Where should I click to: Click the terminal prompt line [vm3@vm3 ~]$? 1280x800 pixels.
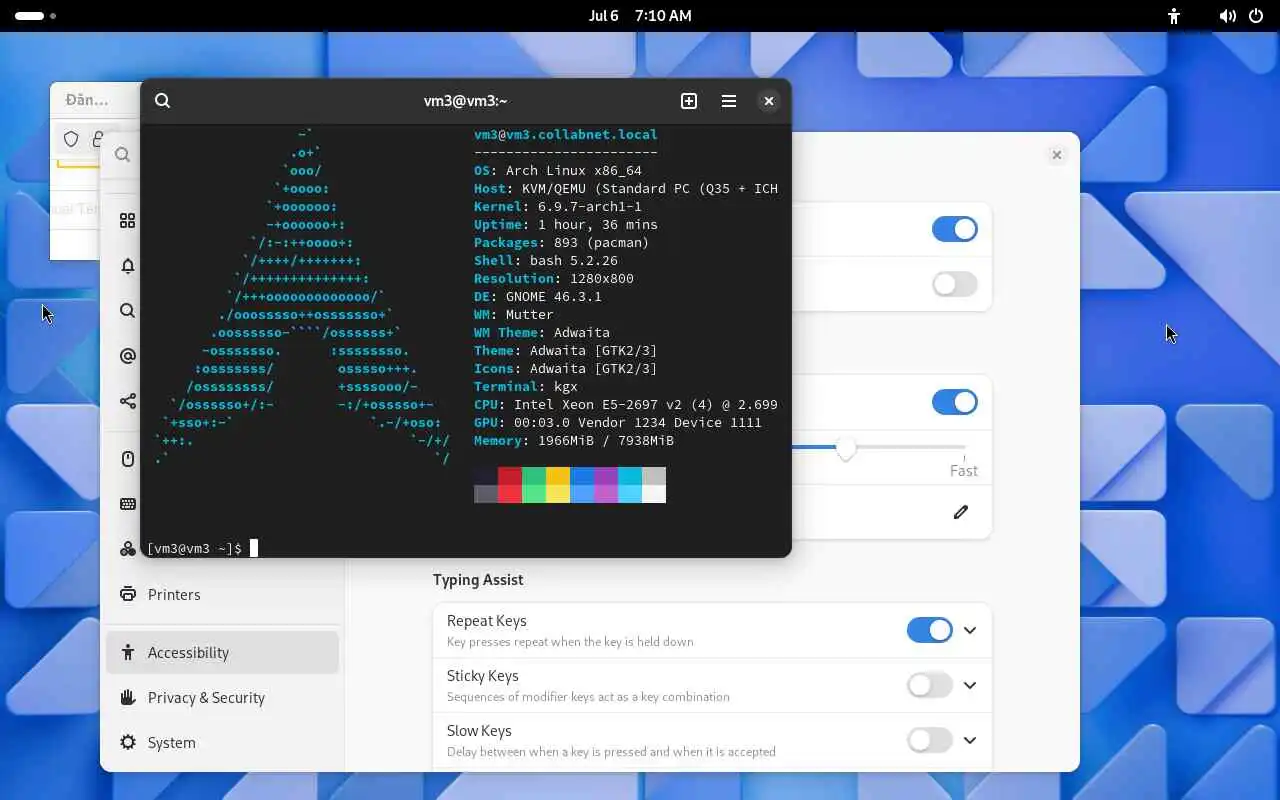pos(194,548)
